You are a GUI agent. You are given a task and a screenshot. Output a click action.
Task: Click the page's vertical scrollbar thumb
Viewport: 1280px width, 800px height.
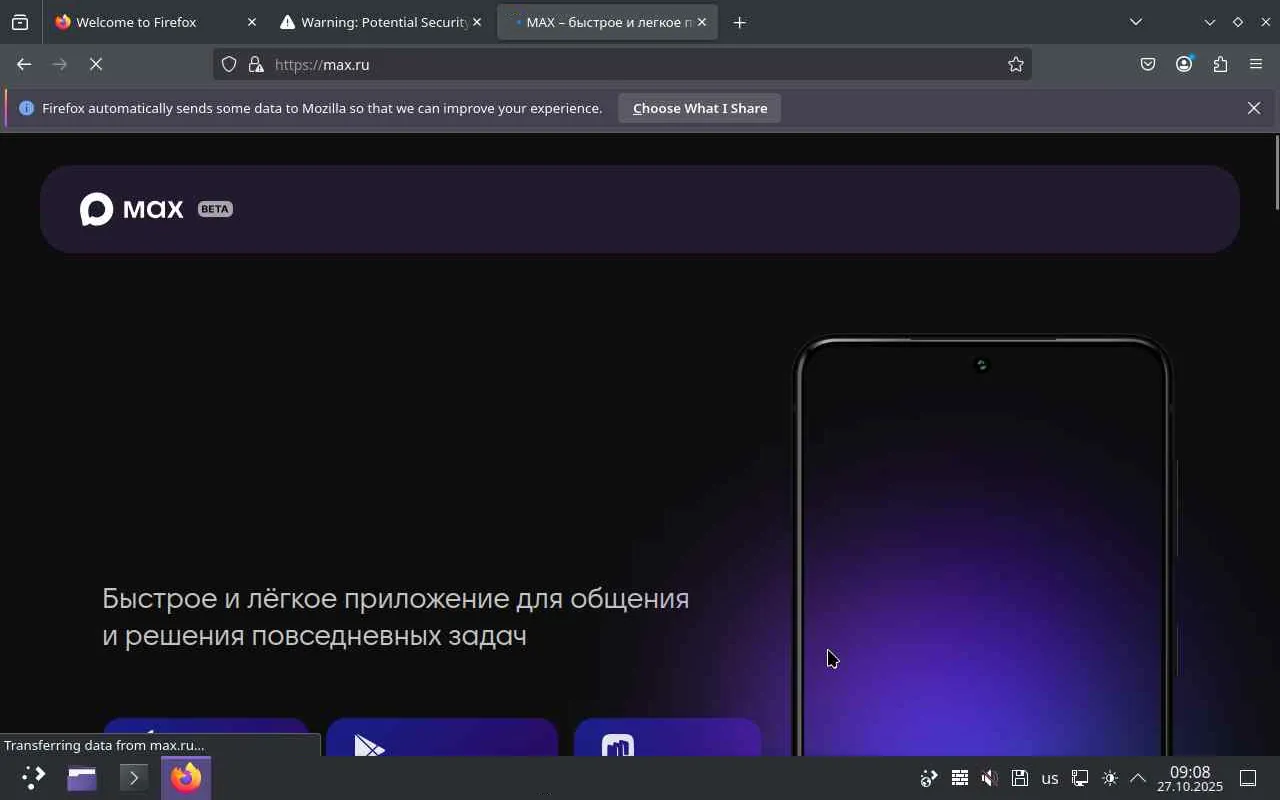[x=1276, y=172]
